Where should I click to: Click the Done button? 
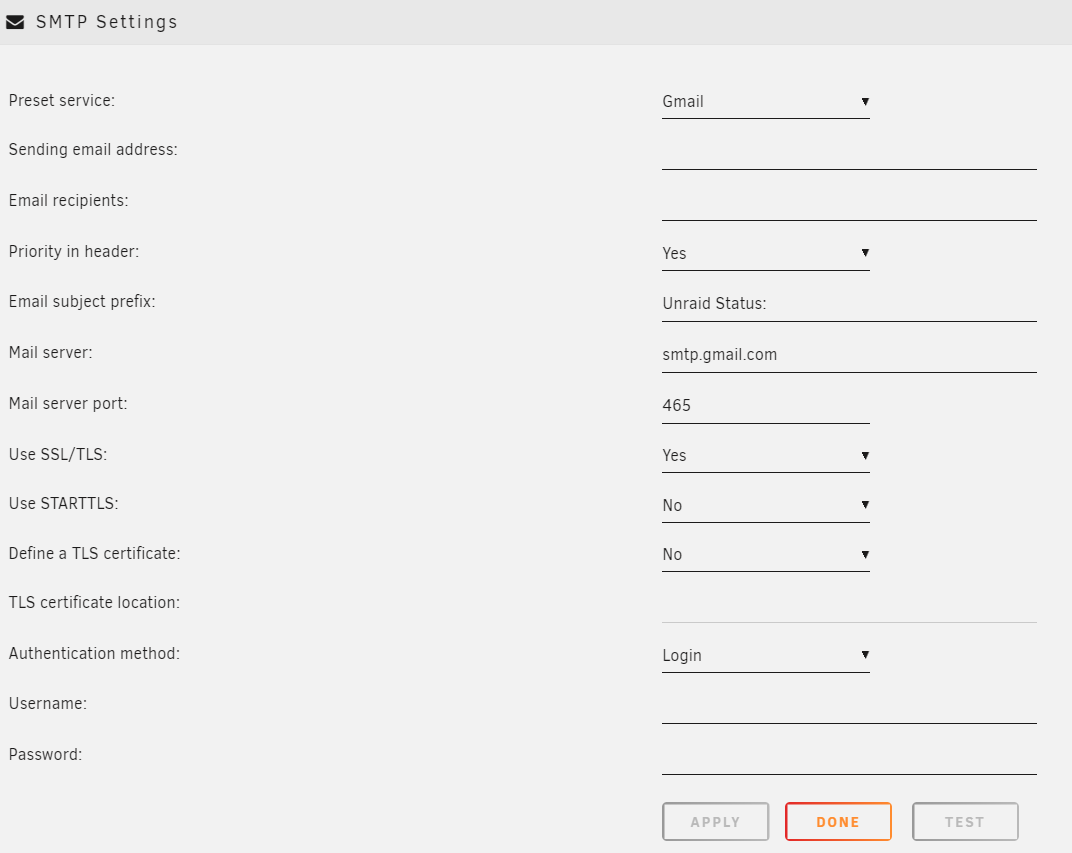click(x=838, y=822)
